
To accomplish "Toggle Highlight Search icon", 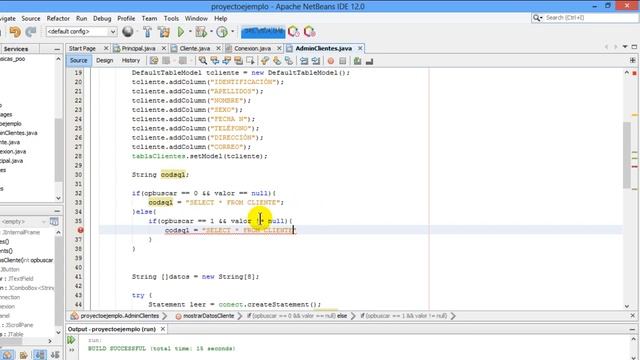I will (238, 61).
